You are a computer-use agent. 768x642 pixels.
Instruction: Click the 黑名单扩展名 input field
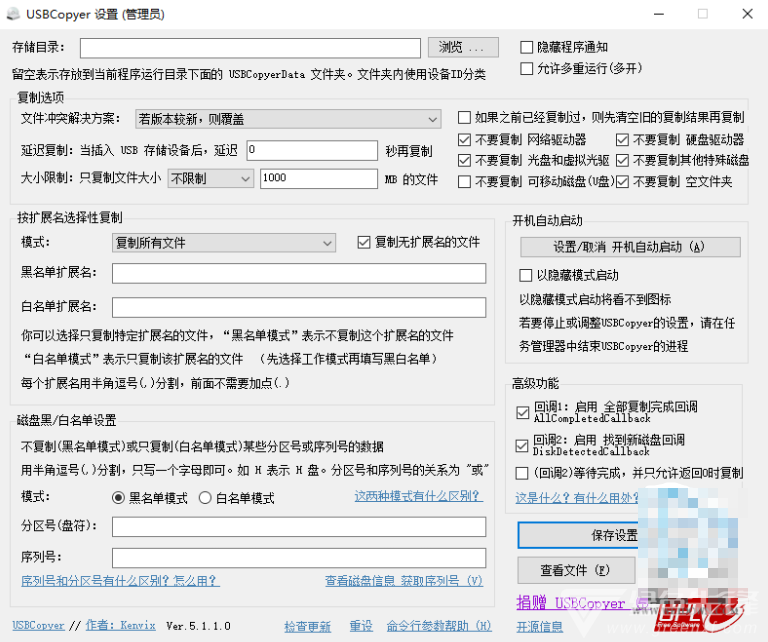click(299, 273)
